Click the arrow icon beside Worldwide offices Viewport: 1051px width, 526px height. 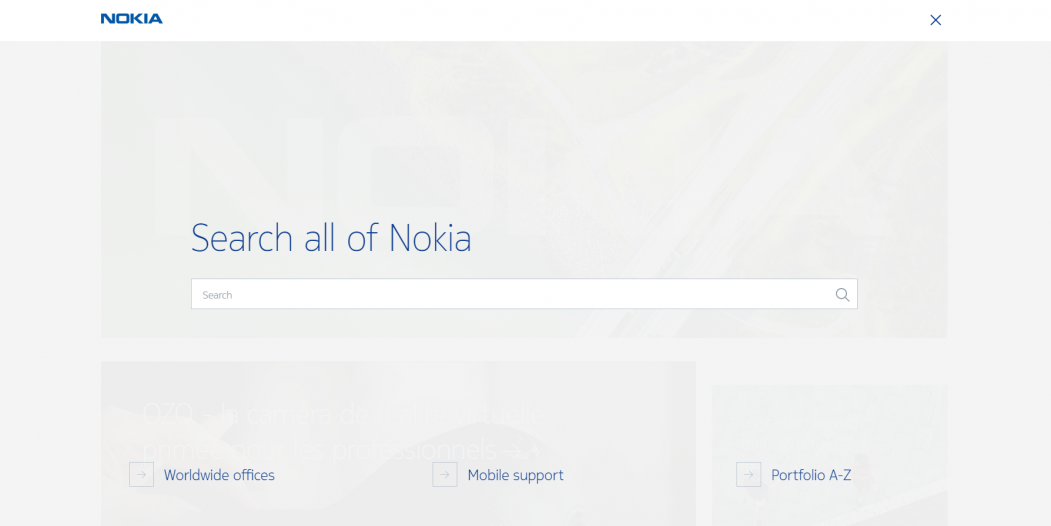141,475
